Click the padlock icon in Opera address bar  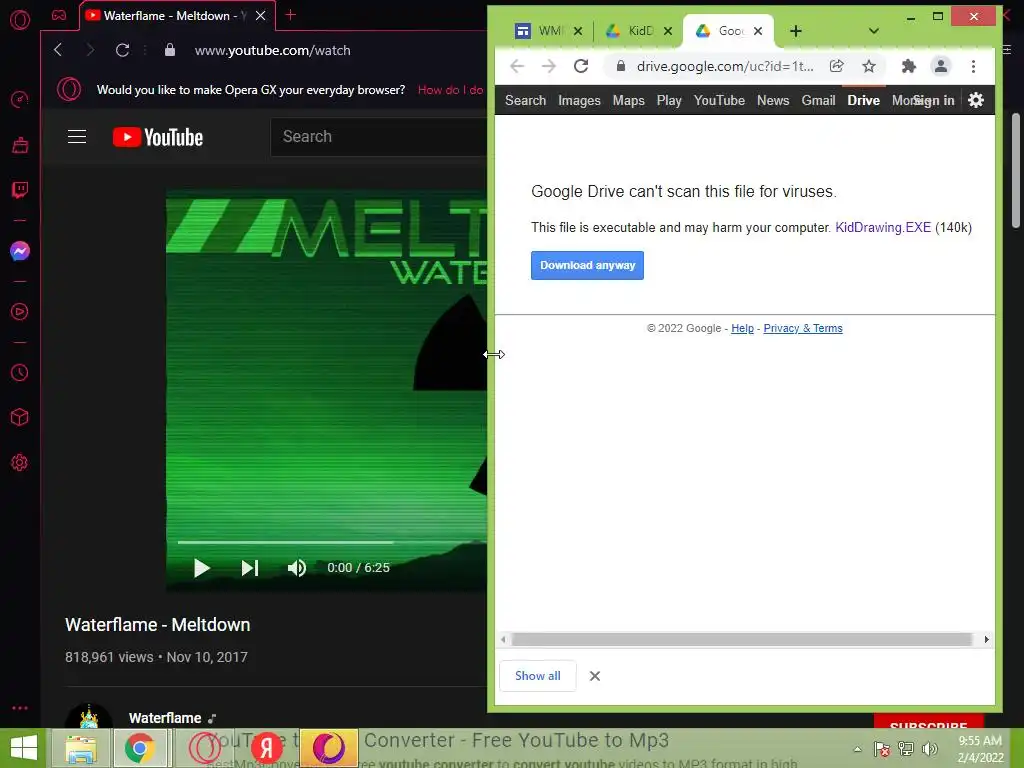click(x=170, y=50)
